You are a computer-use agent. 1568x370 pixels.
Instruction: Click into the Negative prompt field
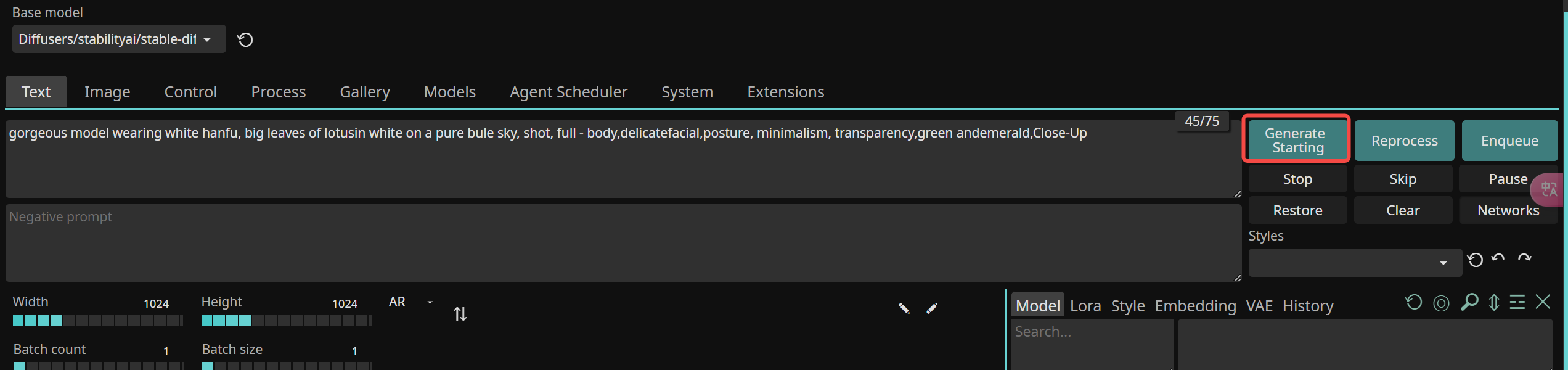point(623,243)
